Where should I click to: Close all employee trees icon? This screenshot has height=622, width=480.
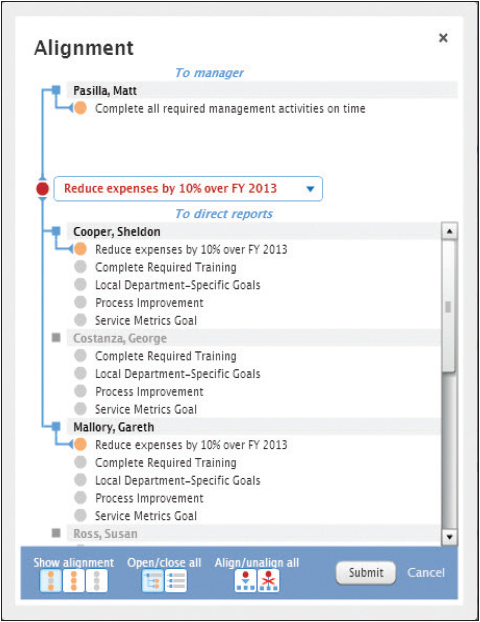[176, 581]
